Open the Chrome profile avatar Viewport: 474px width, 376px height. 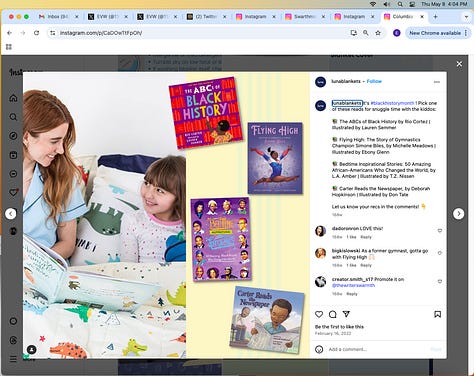click(x=396, y=33)
